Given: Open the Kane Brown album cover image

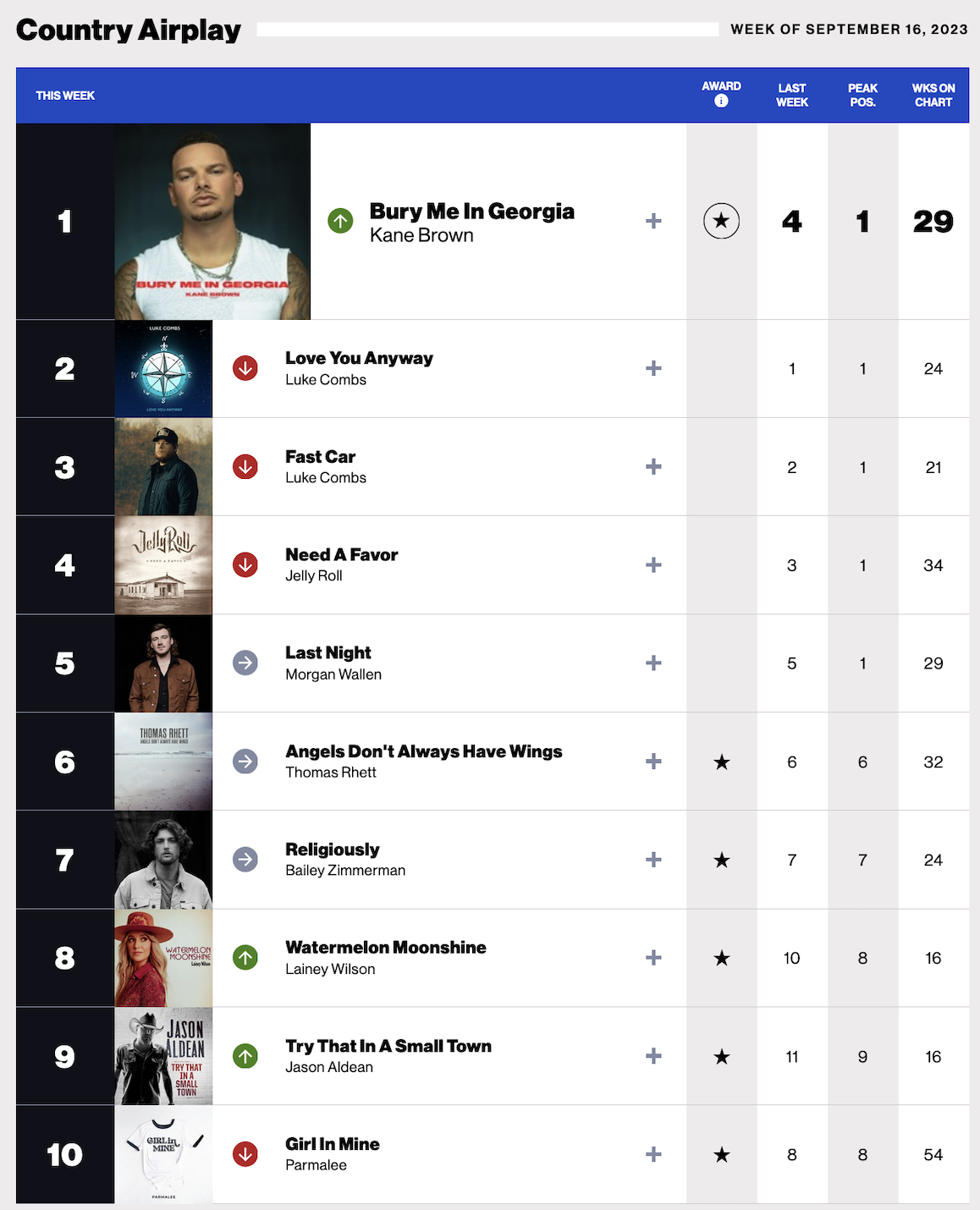Looking at the screenshot, I should pos(212,222).
